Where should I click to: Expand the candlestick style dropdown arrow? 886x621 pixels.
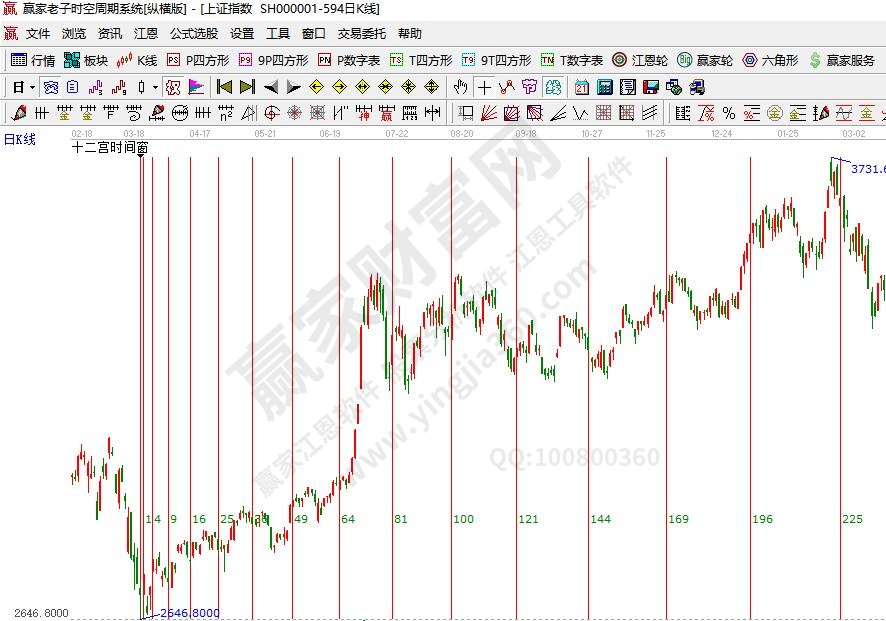tap(155, 87)
